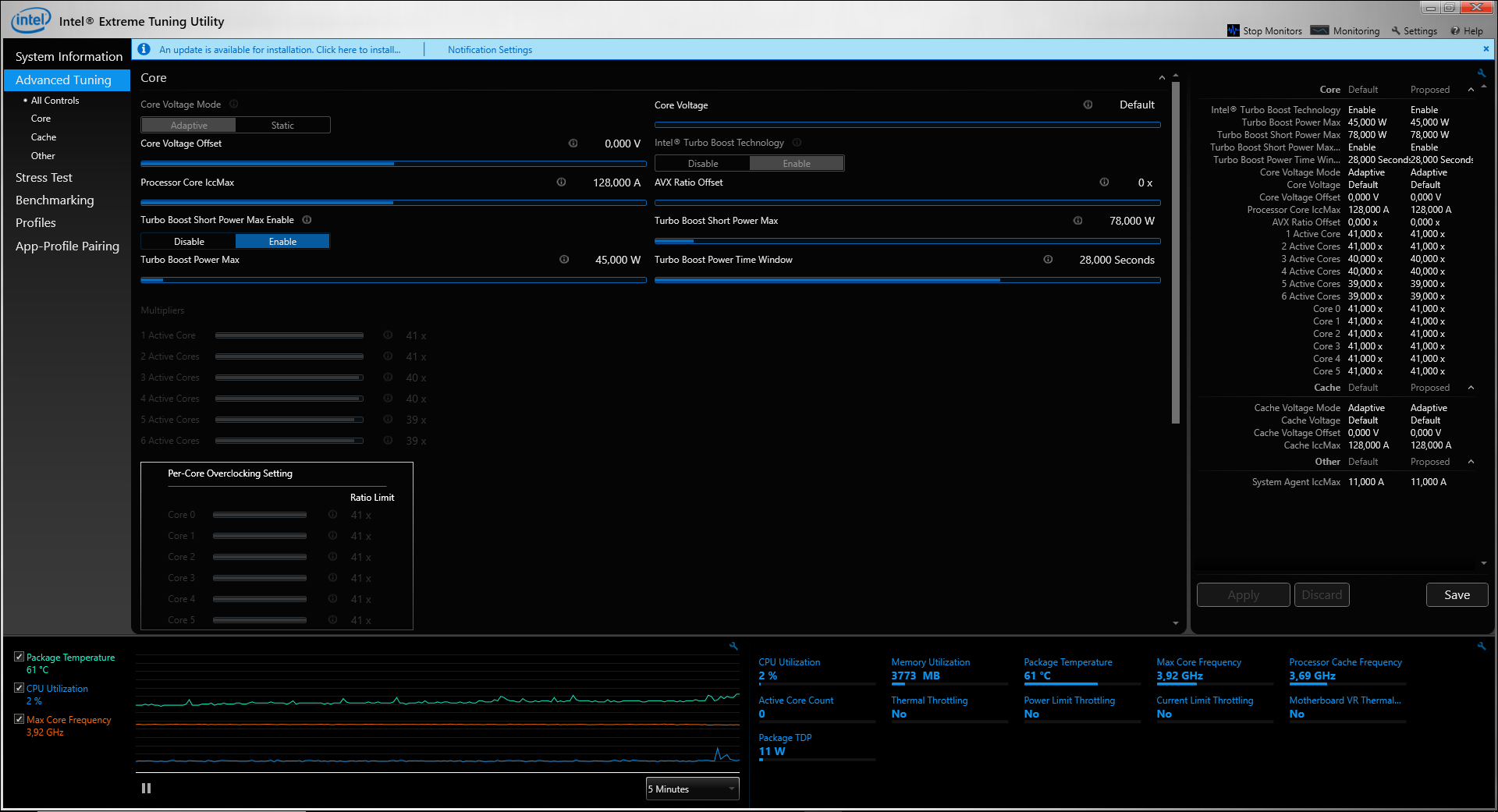
Task: Click the Stop Monitors label
Action: click(1273, 31)
